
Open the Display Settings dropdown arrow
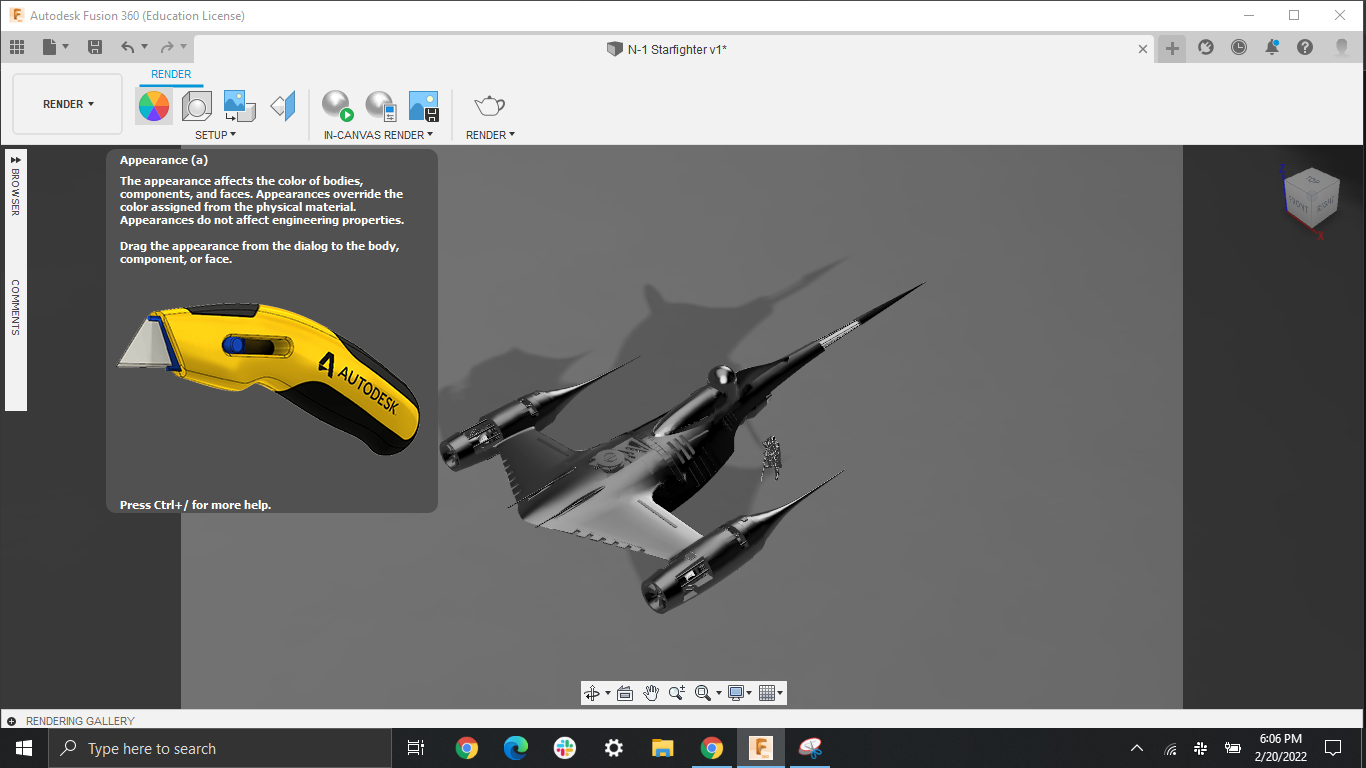pos(749,692)
